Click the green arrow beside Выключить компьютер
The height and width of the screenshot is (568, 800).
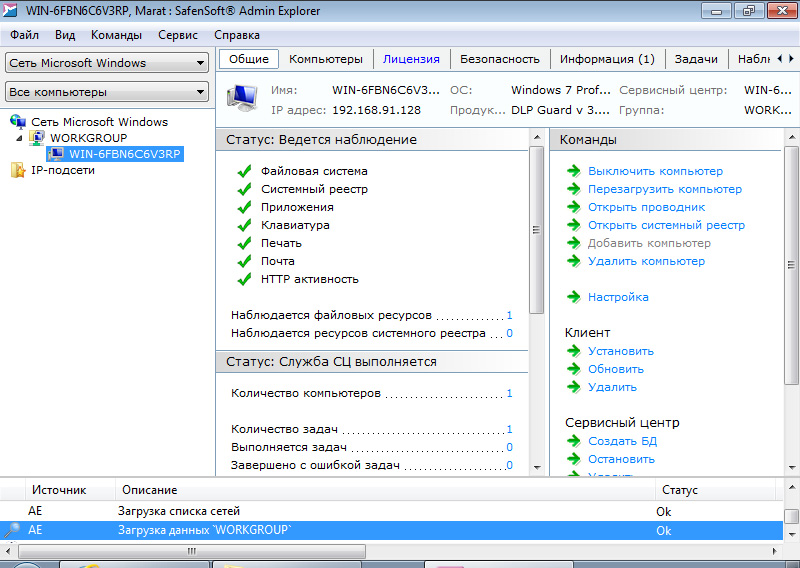pyautogui.click(x=574, y=171)
